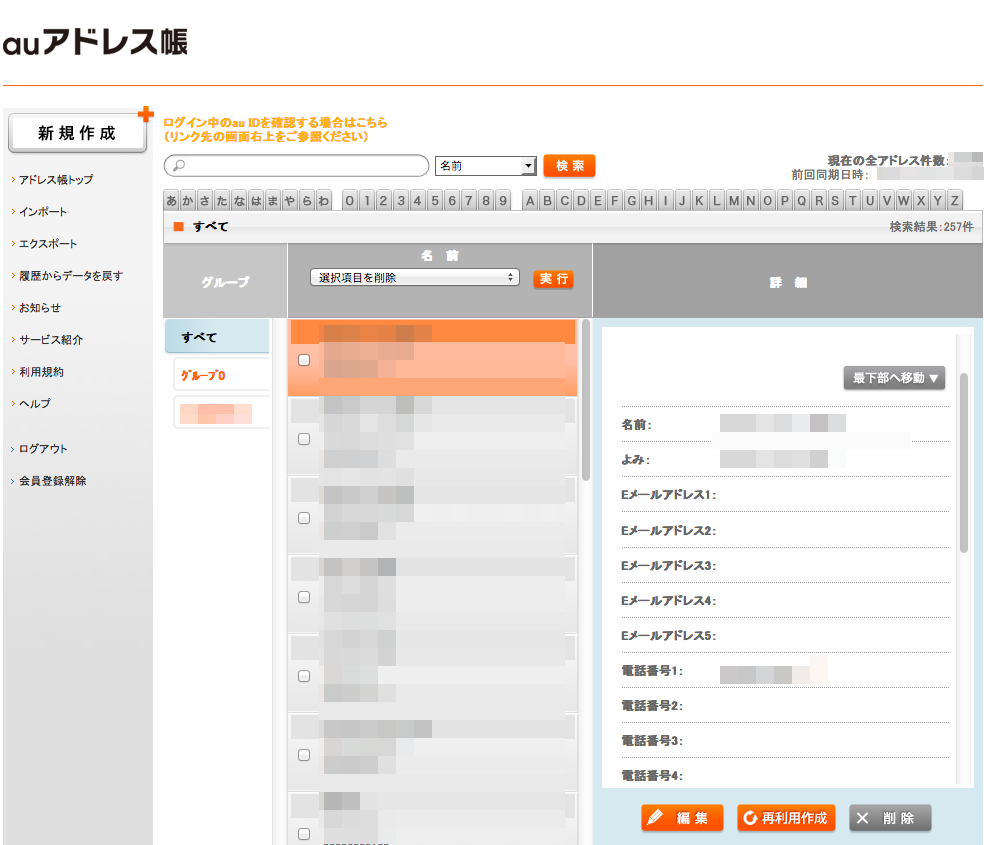Check the sixth contact row checkbox

[x=304, y=755]
